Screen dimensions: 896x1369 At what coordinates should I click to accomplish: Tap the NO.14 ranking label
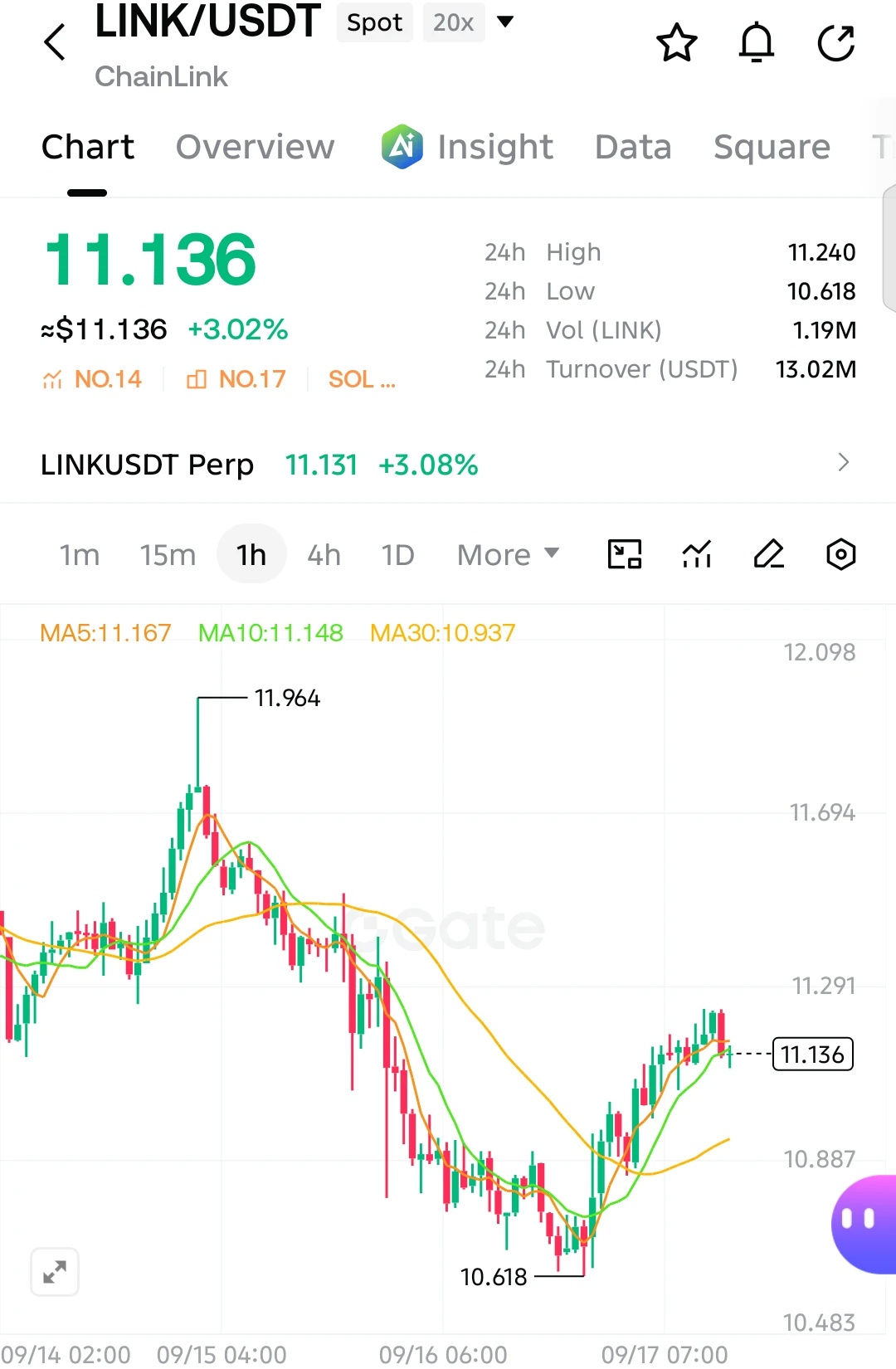[x=108, y=380]
